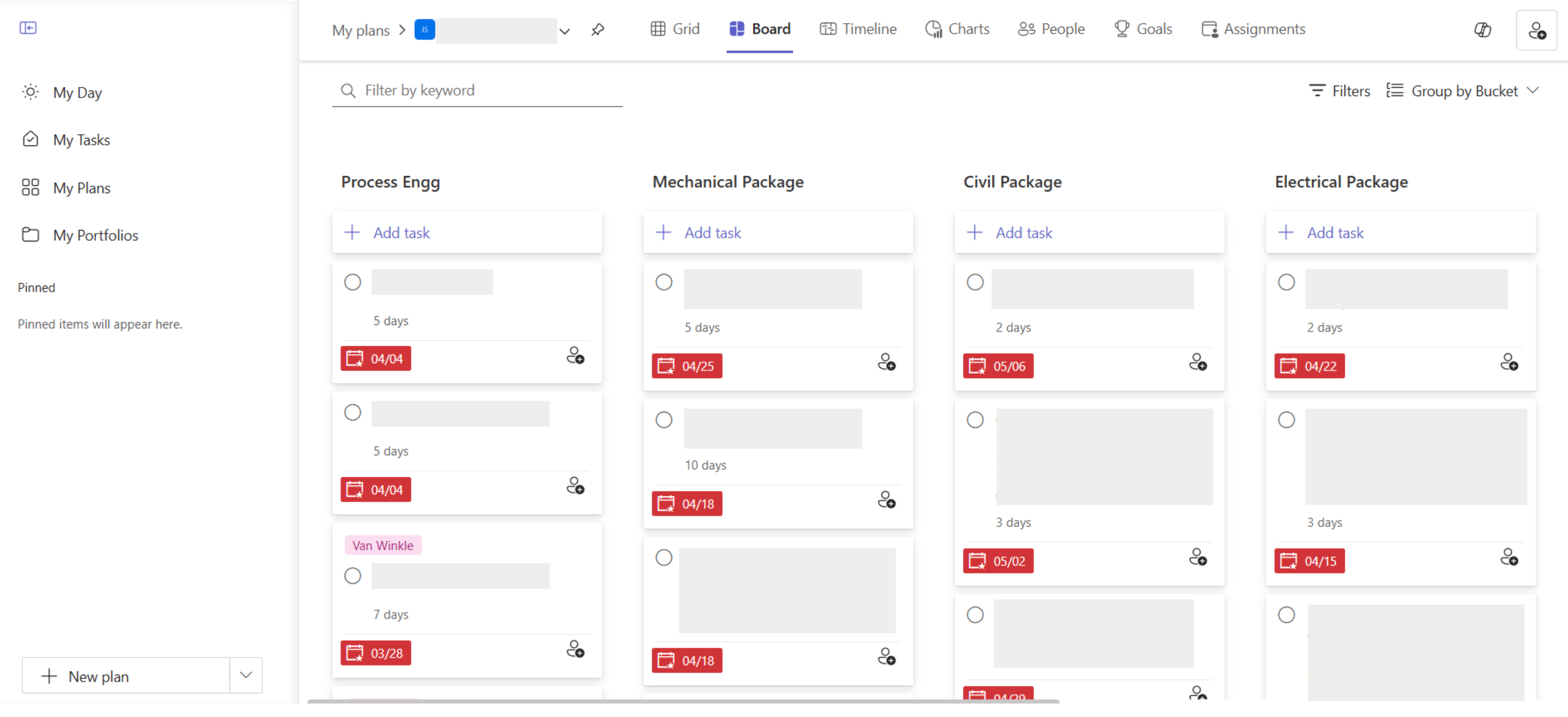
Task: Open the Goals tab
Action: 1143,29
